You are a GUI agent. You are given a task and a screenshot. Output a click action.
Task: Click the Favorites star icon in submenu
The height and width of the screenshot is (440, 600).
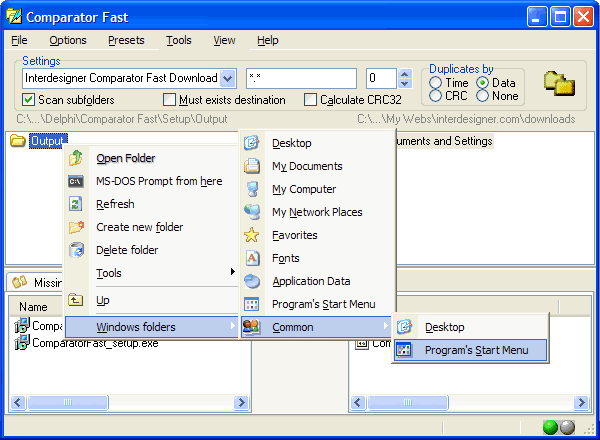click(252, 235)
